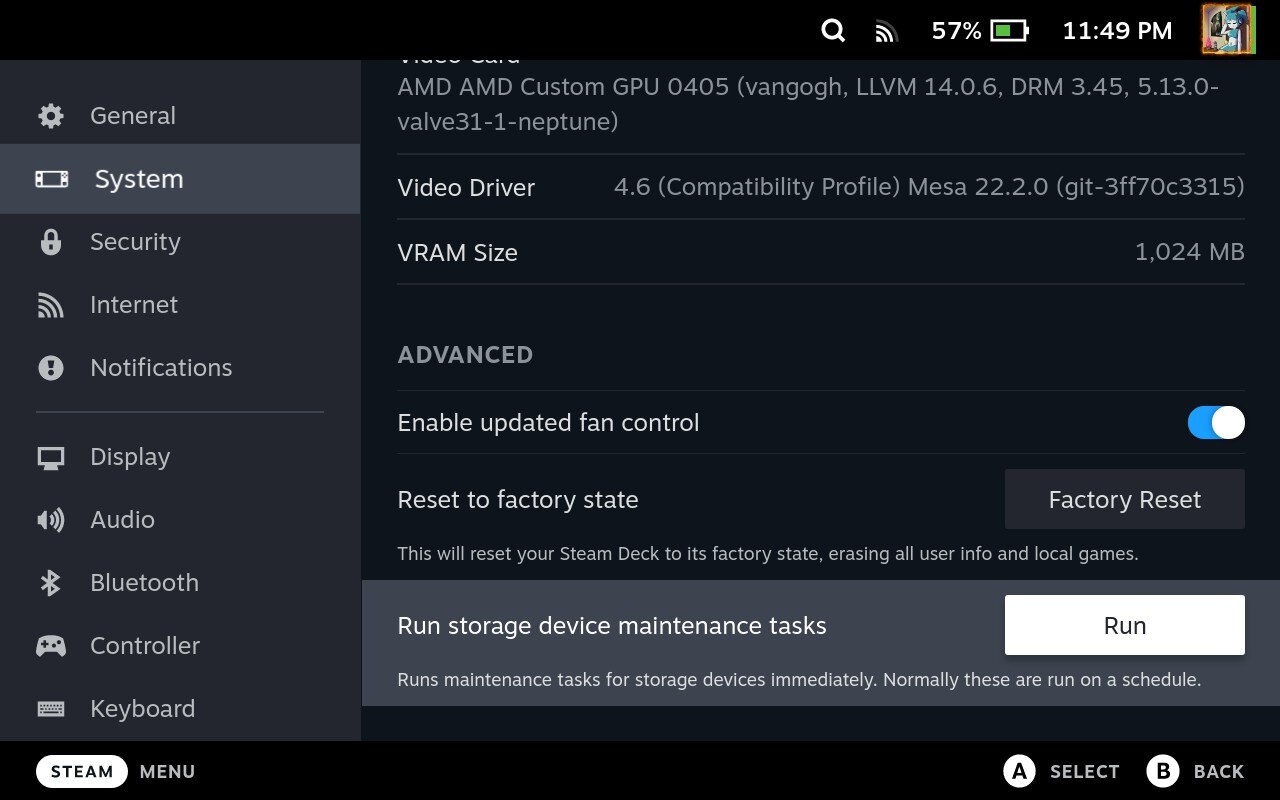The width and height of the screenshot is (1280, 800).
Task: Click the 1,024 MB value
Action: click(x=1189, y=252)
